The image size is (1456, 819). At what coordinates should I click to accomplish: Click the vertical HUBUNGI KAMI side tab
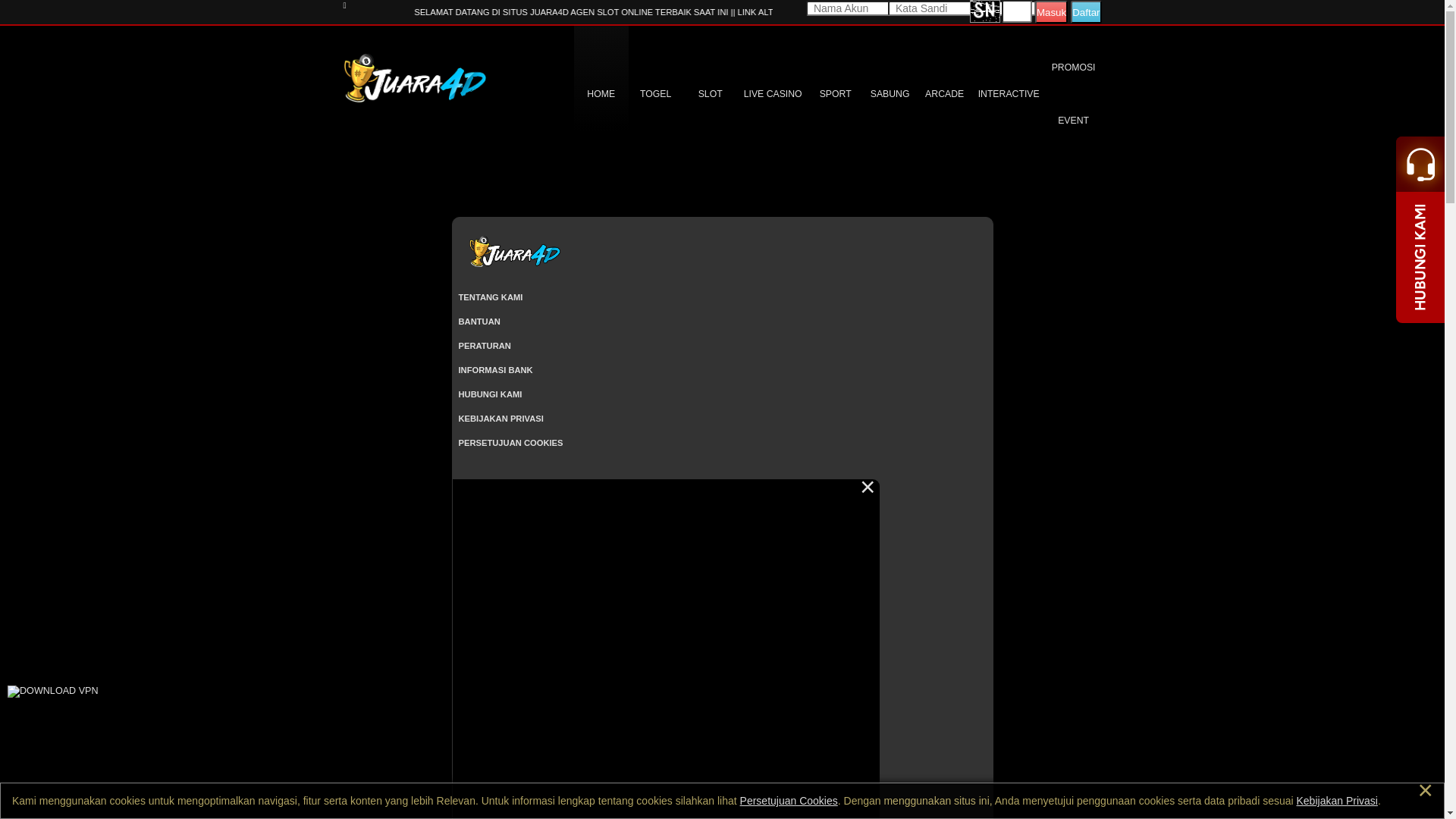point(1420,257)
